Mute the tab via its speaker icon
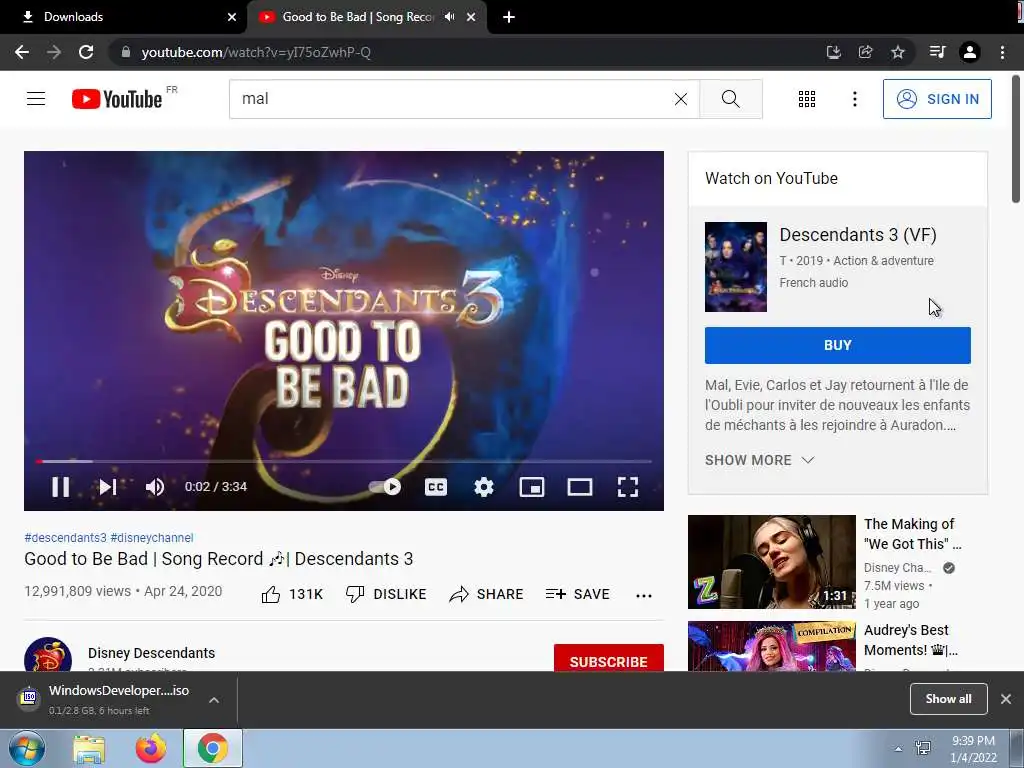 click(449, 17)
